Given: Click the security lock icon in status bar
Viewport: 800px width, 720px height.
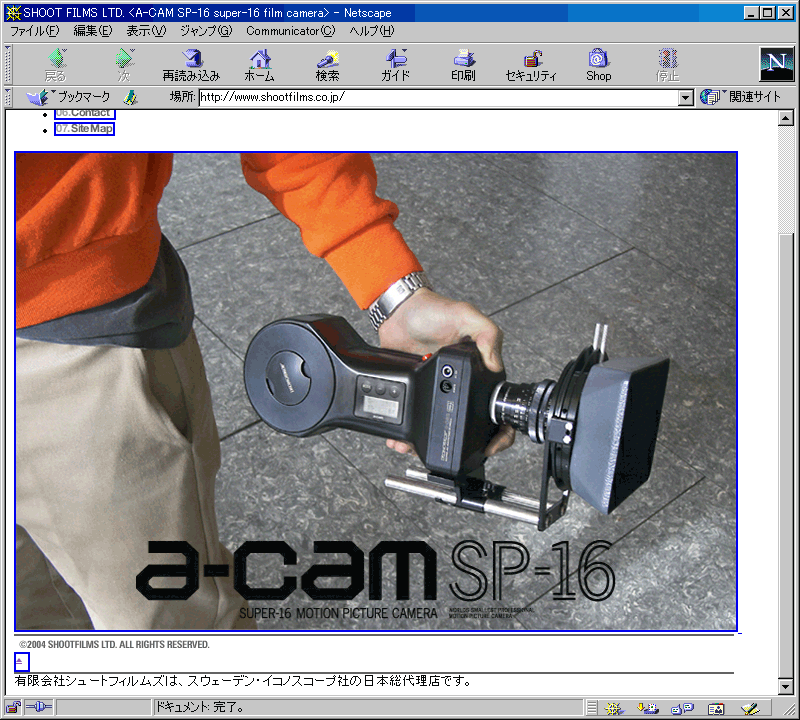Looking at the screenshot, I should pyautogui.click(x=13, y=707).
